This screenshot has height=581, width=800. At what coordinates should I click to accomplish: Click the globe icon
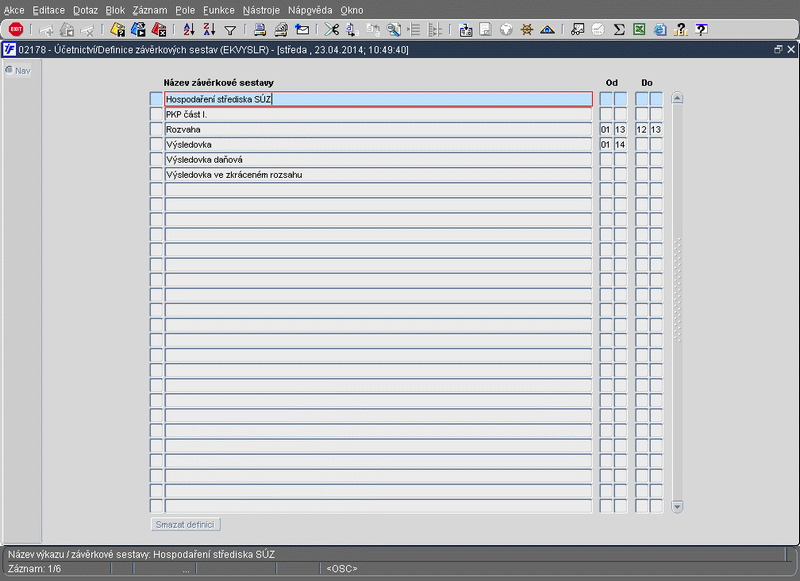tap(506, 30)
